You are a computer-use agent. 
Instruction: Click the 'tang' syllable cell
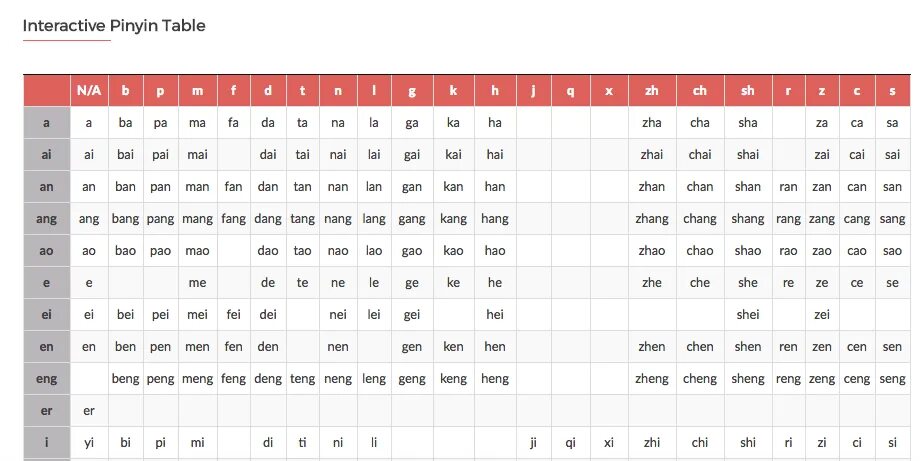coord(303,219)
